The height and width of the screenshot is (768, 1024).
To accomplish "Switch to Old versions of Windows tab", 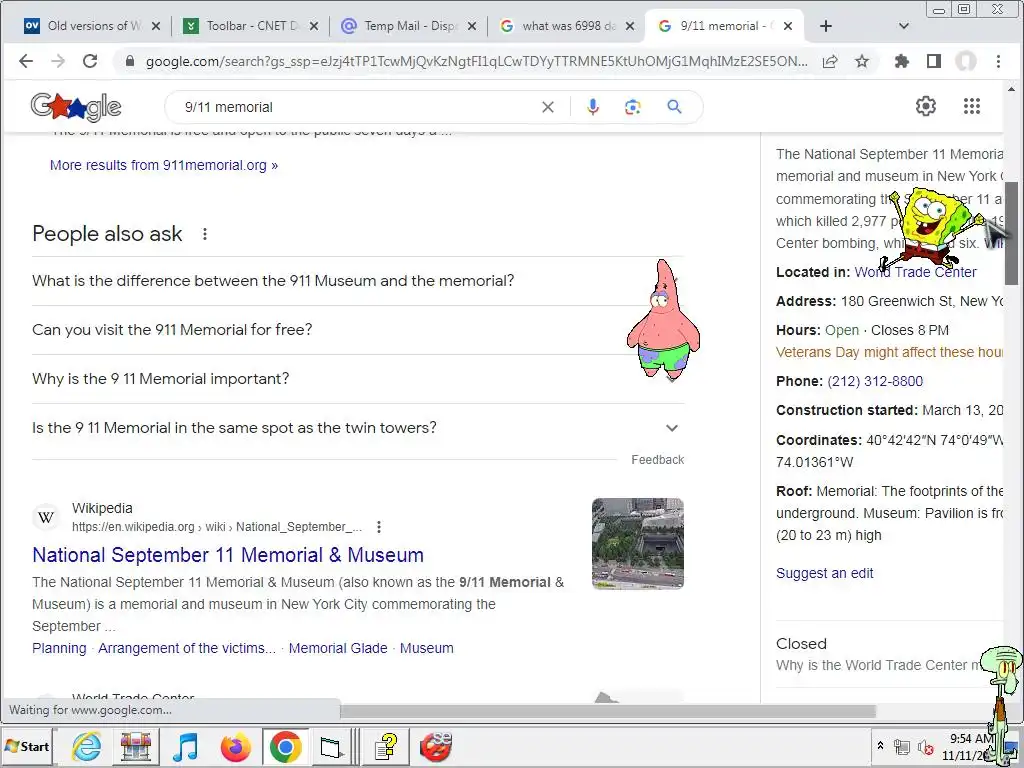I will 91,26.
